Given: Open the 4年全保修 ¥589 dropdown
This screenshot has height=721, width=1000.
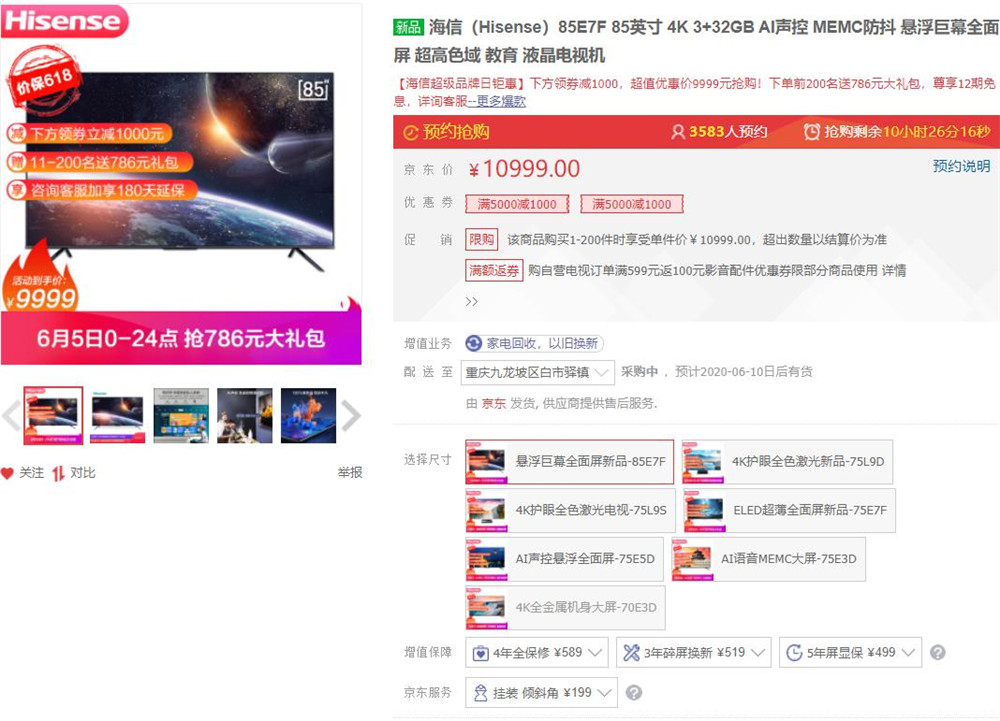Looking at the screenshot, I should click(537, 653).
